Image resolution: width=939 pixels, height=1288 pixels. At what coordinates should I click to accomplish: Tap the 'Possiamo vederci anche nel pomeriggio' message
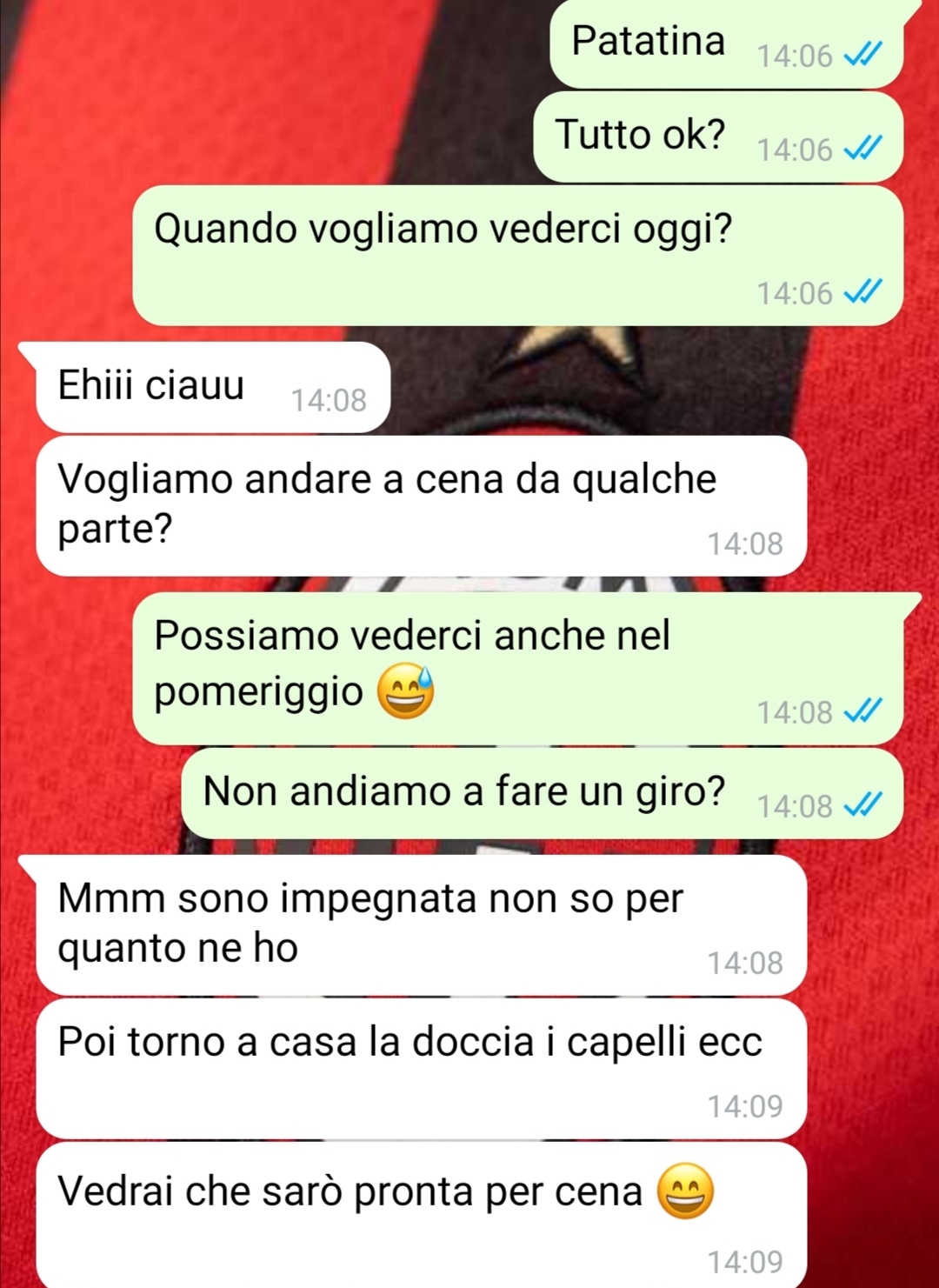pos(518,669)
